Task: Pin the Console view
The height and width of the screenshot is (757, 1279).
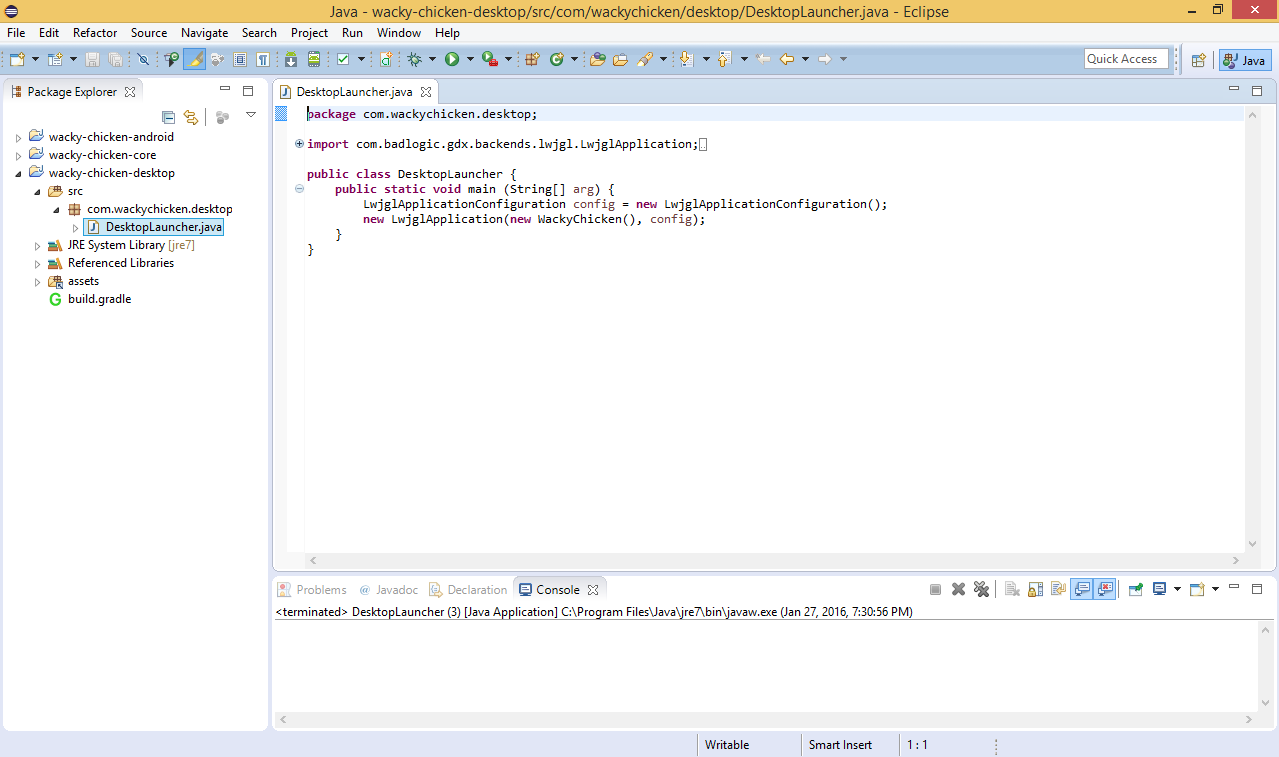Action: [1136, 590]
